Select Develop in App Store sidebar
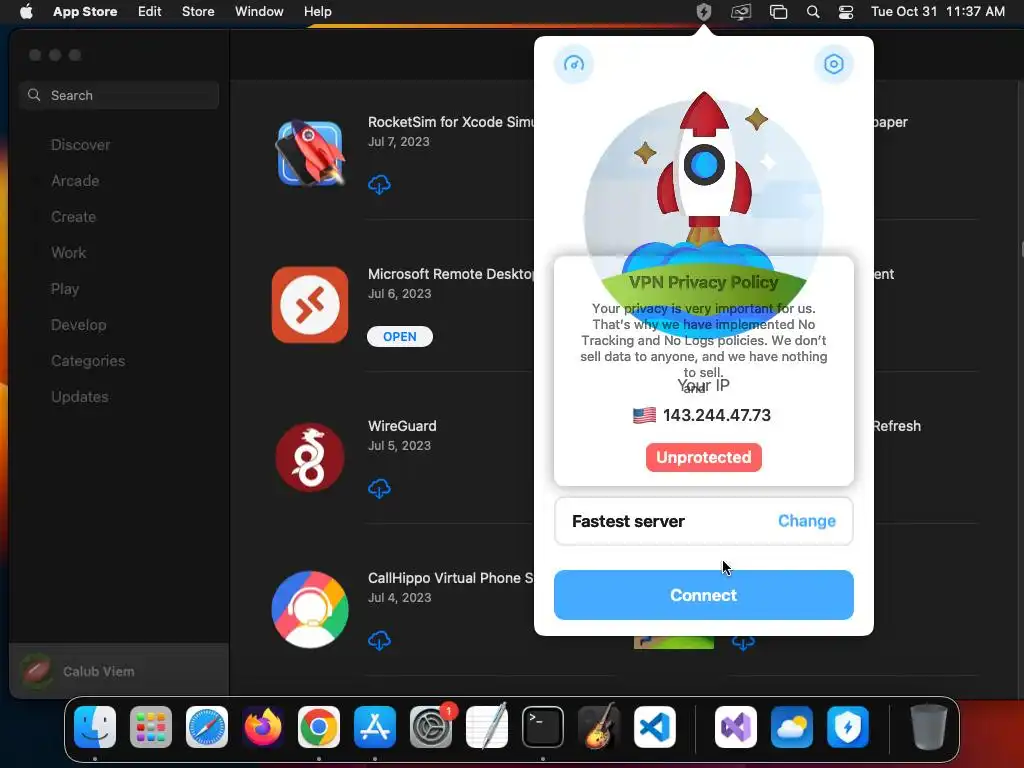 (x=78, y=325)
